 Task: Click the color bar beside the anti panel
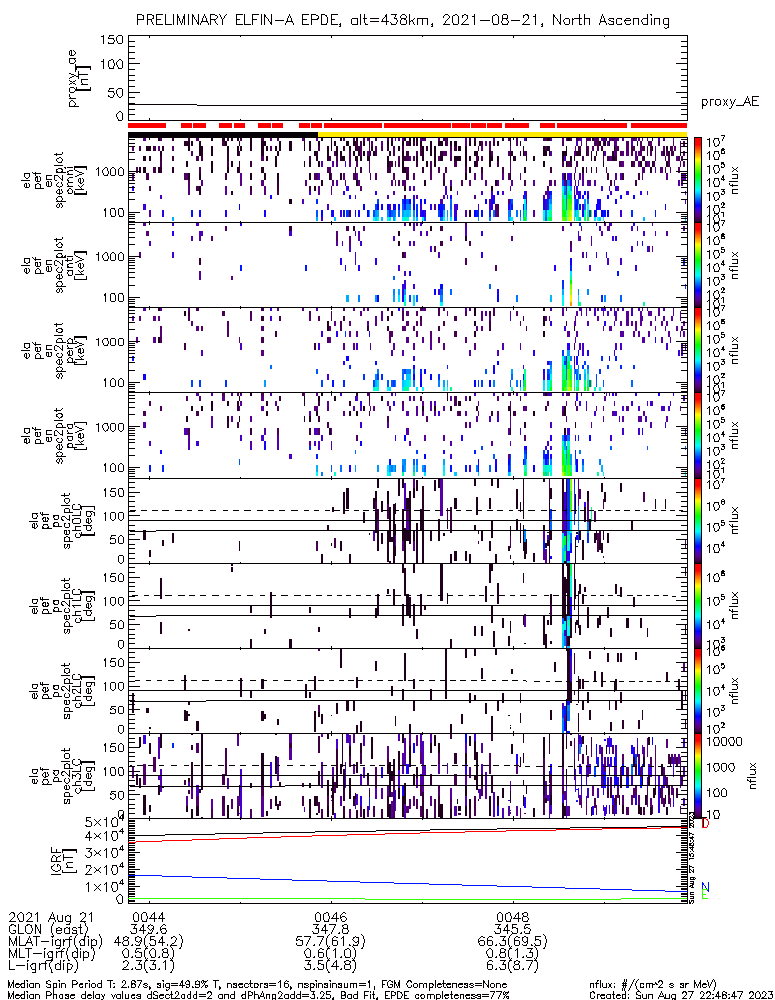698,265
